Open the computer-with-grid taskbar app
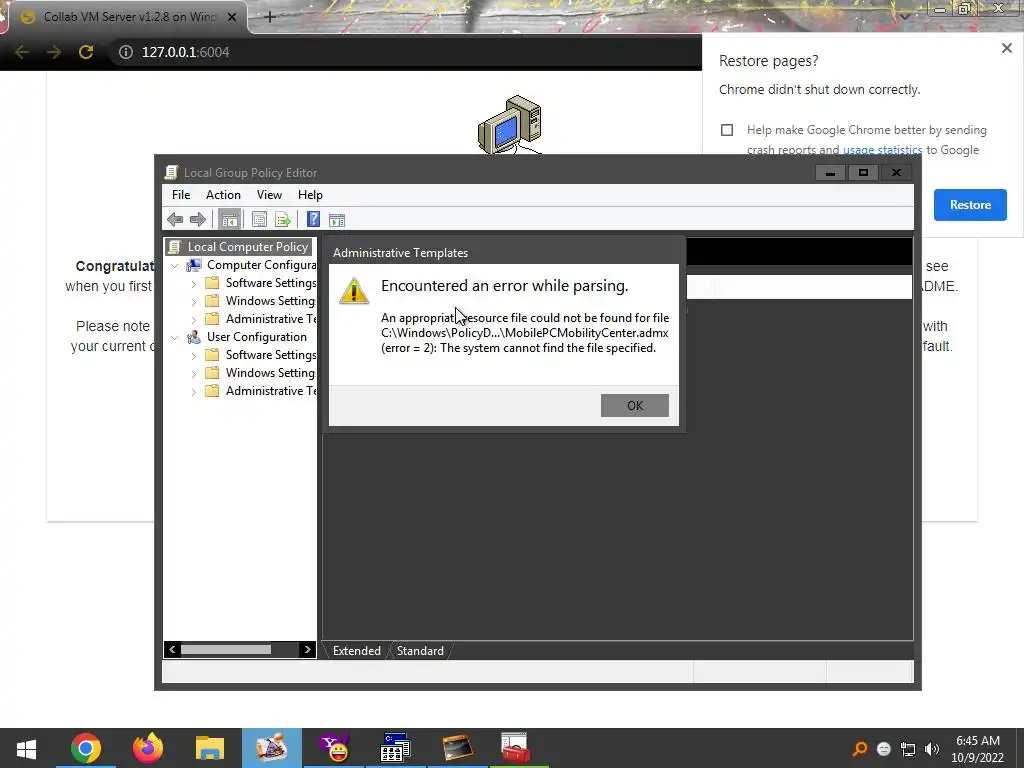1024x768 pixels. pyautogui.click(x=395, y=748)
